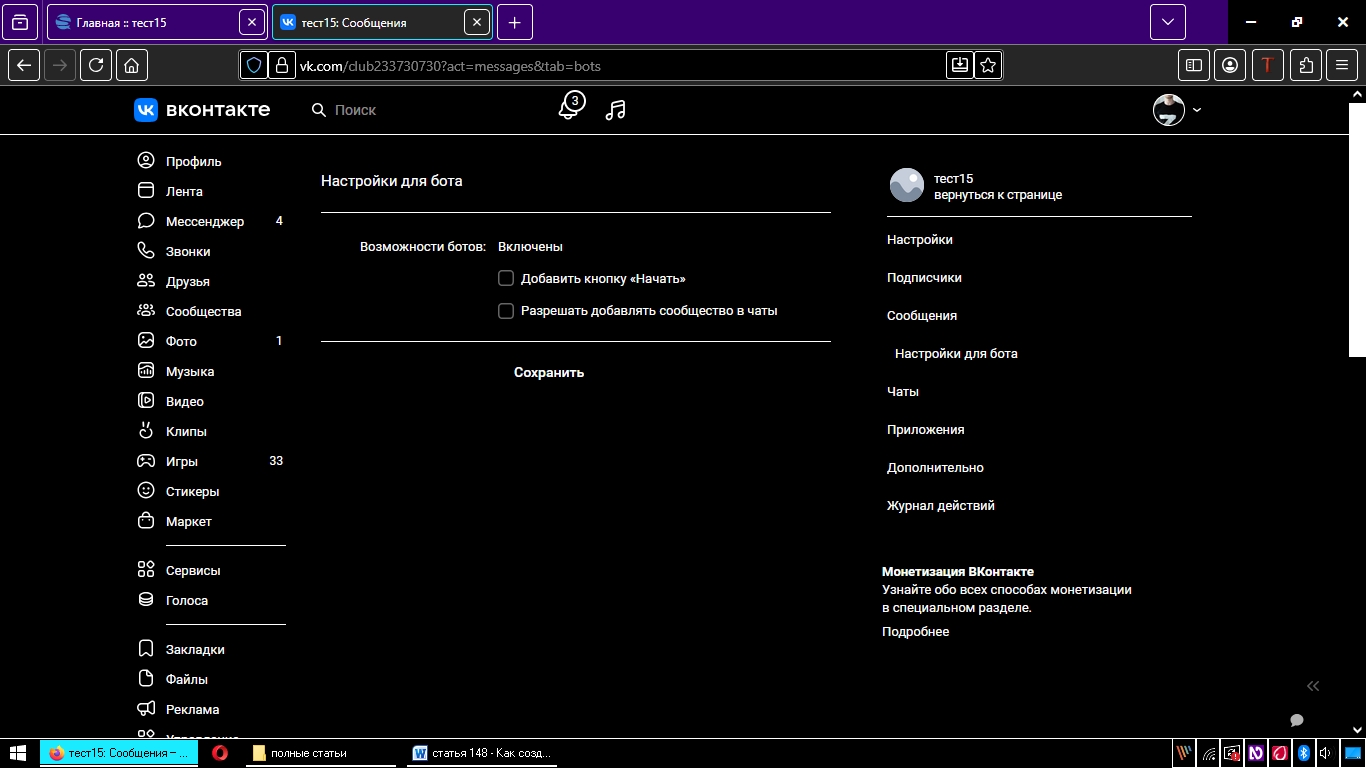This screenshot has height=768, width=1366.
Task: Open Stickers section in the sidebar
Action: [x=192, y=491]
